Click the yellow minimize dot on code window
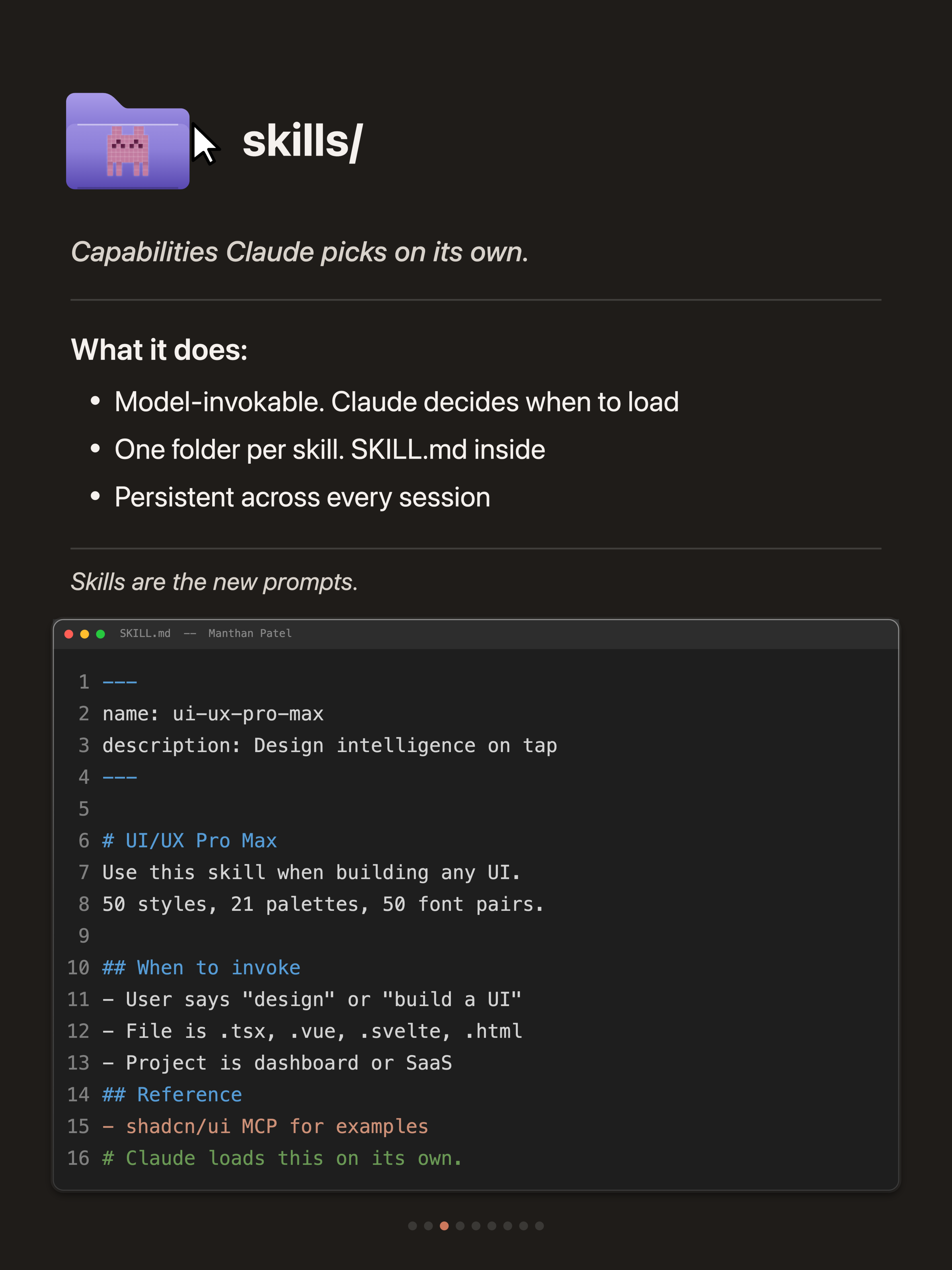This screenshot has width=952, height=1270. point(84,634)
